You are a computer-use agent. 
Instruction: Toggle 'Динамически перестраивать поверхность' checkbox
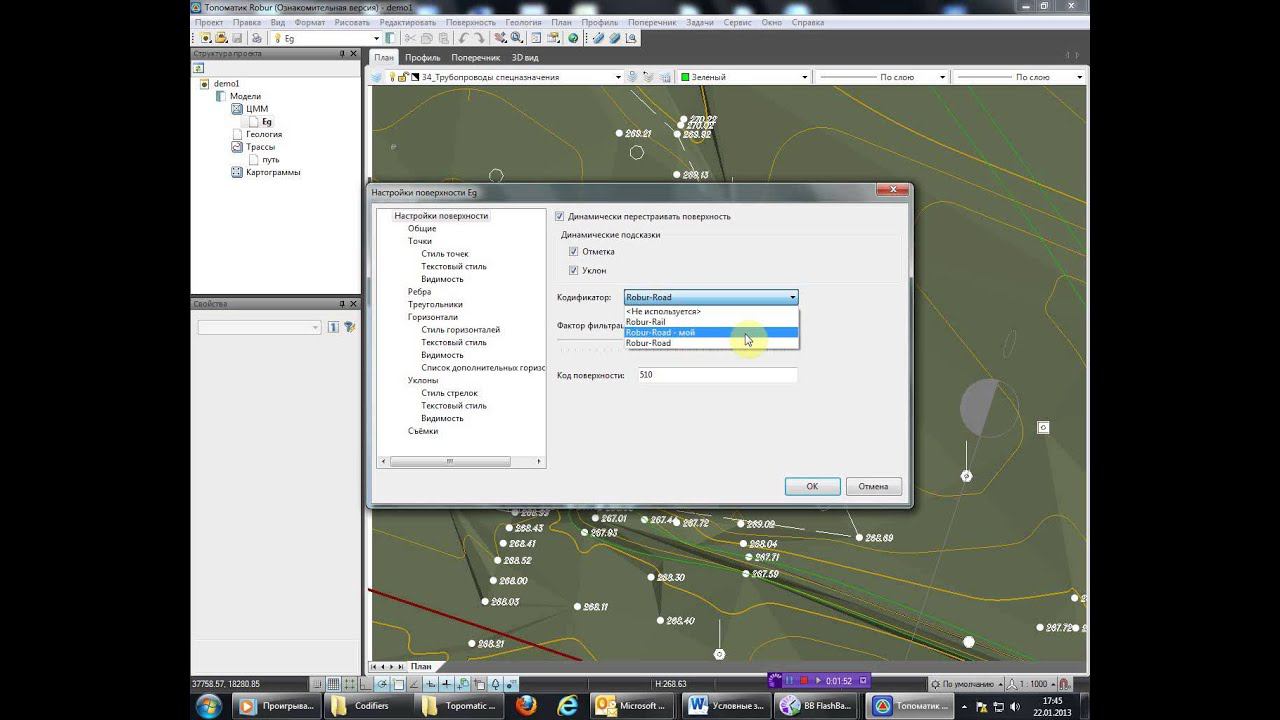tap(560, 216)
